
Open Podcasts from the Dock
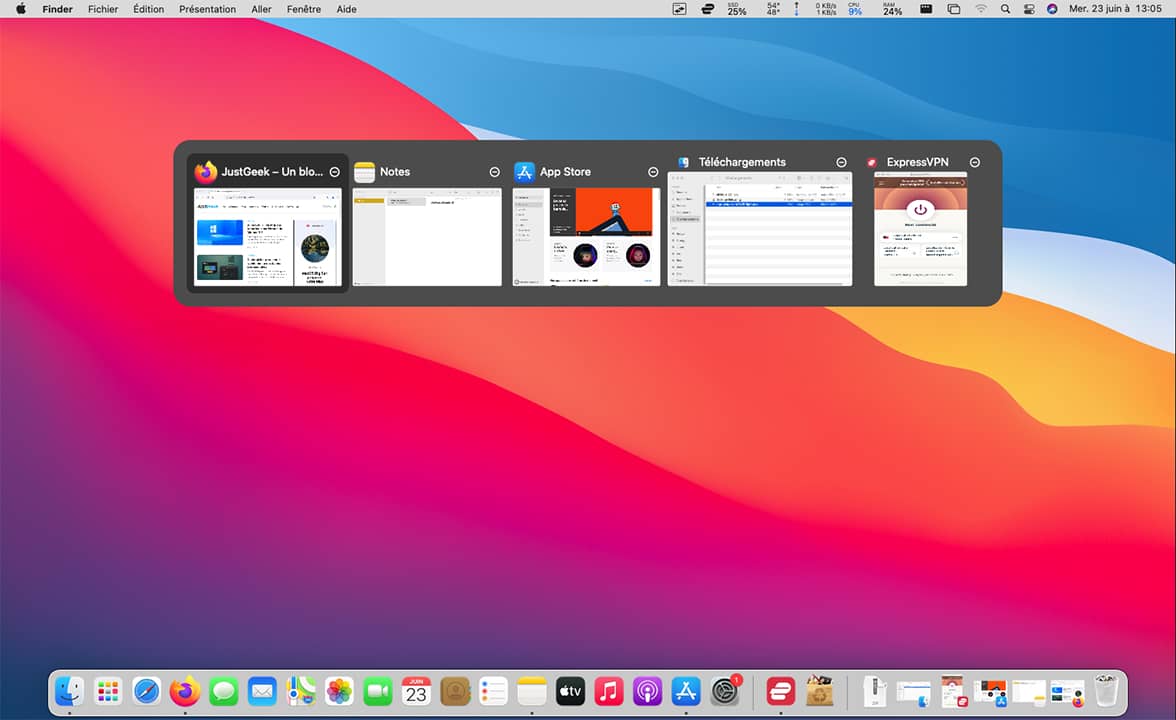[x=647, y=692]
